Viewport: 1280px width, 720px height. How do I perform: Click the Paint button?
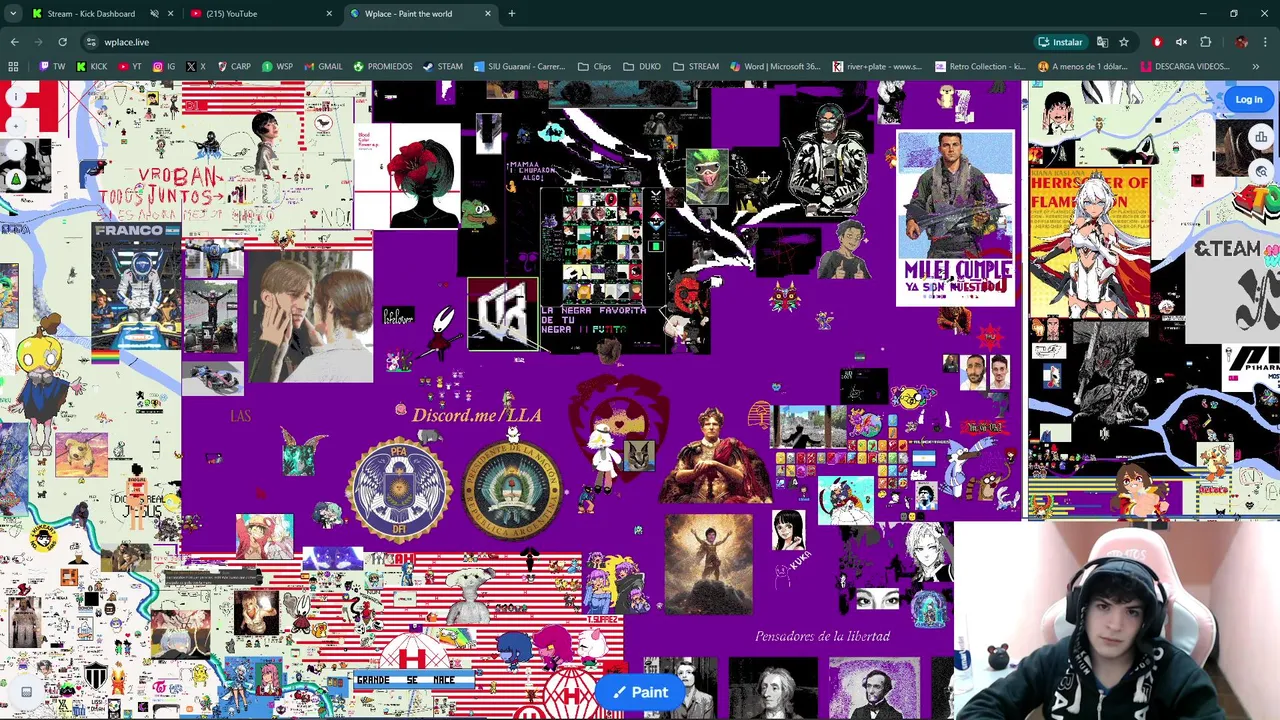tap(640, 692)
